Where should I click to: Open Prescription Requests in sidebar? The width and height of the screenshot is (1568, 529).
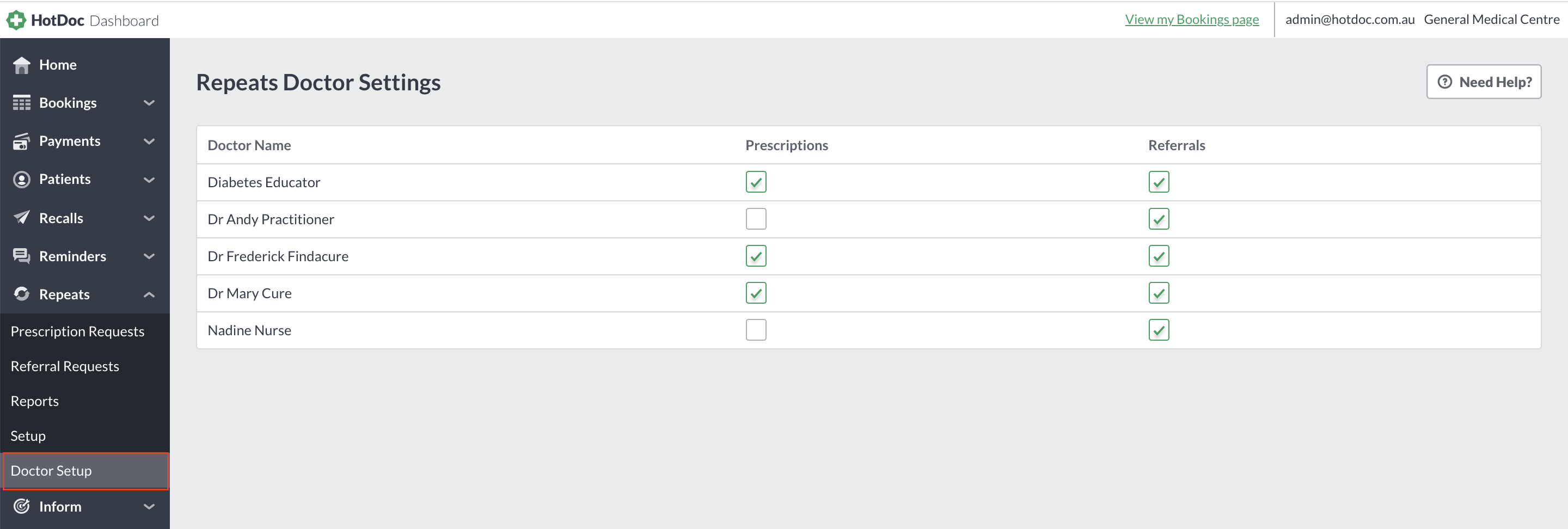[77, 331]
